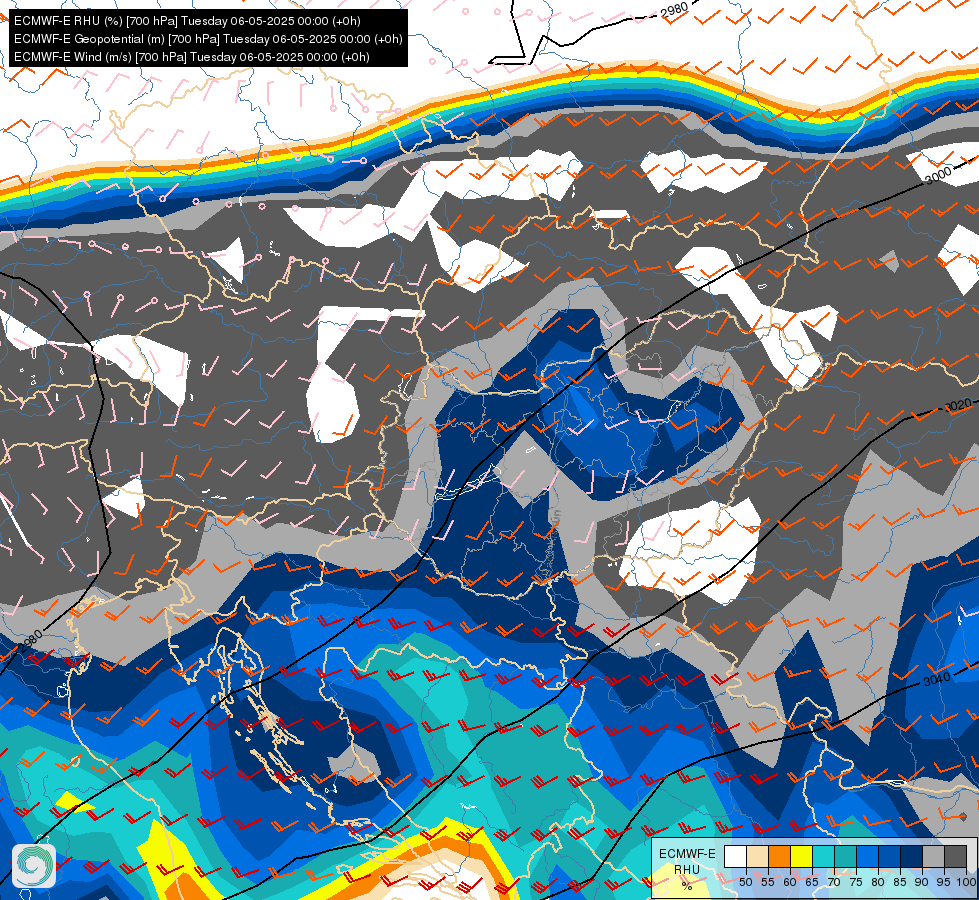Click the white legend swatch below 50%

tap(735, 856)
